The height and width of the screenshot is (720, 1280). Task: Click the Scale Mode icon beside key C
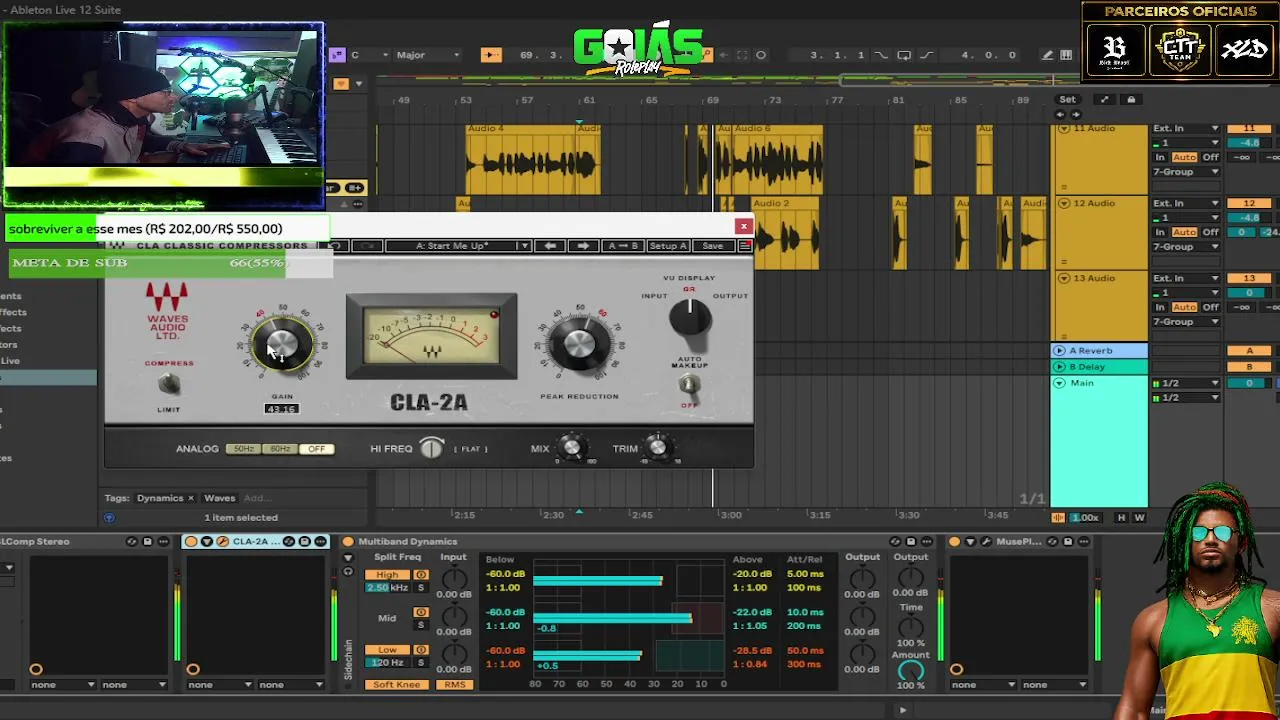pos(337,55)
